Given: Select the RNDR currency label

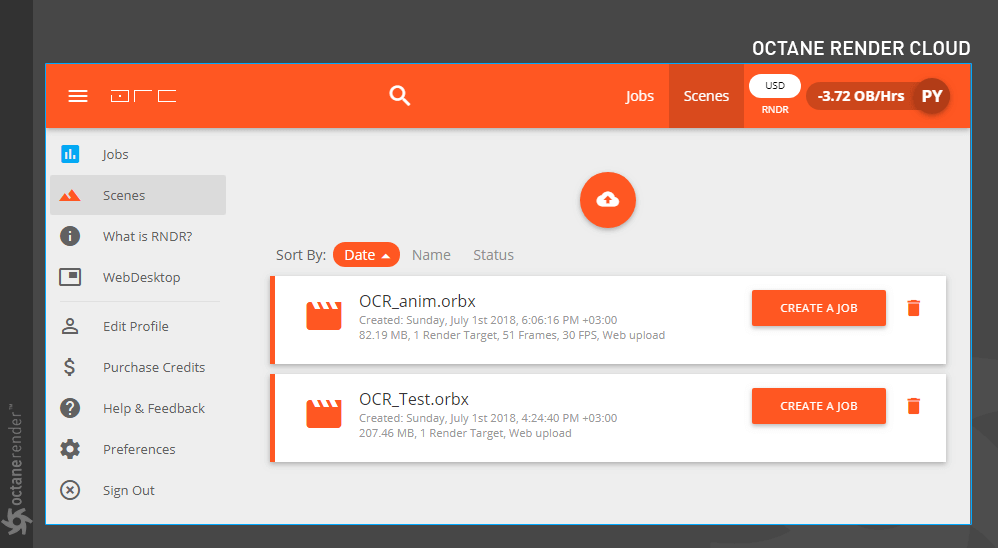Looking at the screenshot, I should click(775, 109).
